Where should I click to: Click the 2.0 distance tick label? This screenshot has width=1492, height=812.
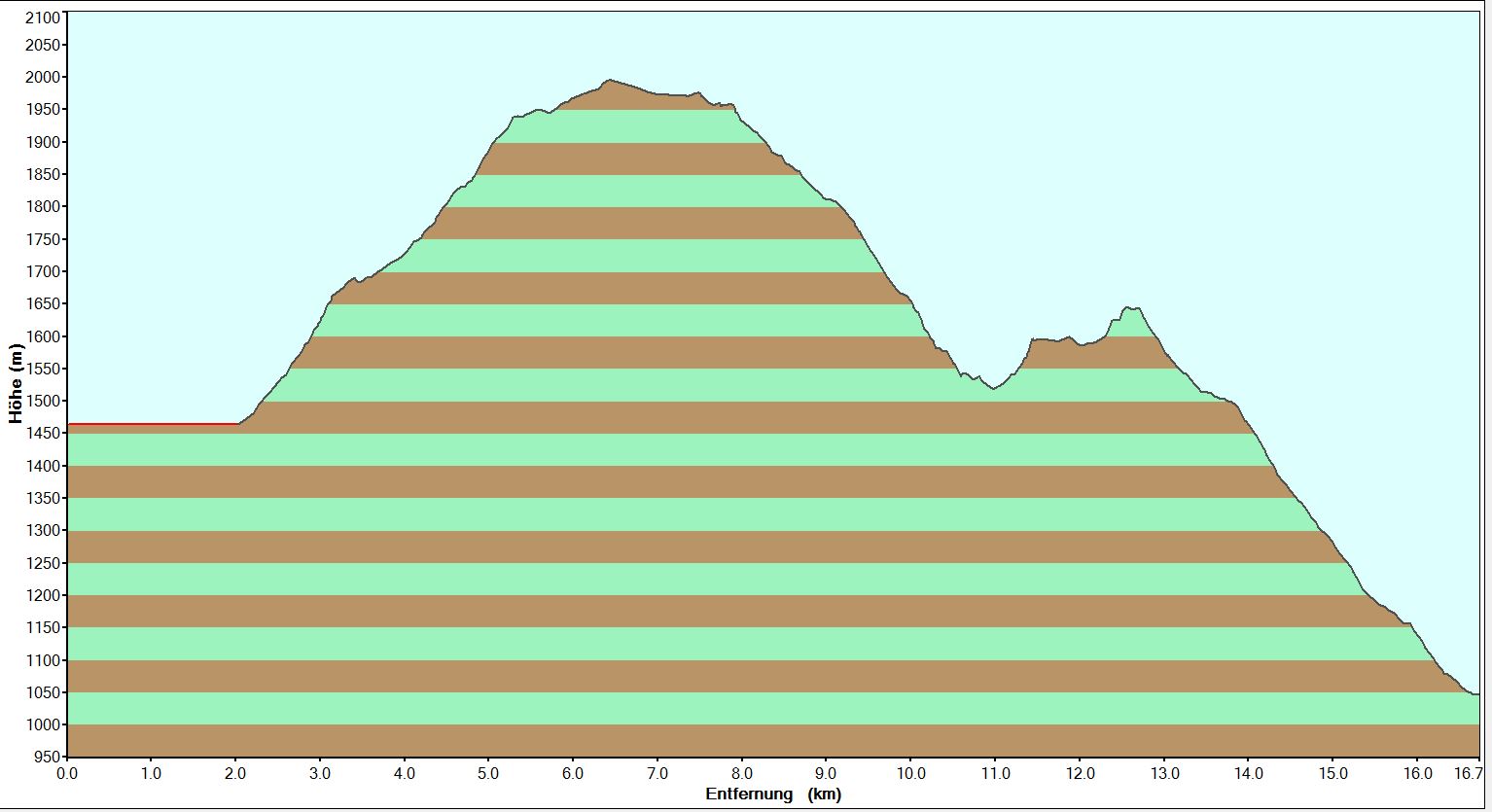pyautogui.click(x=235, y=774)
